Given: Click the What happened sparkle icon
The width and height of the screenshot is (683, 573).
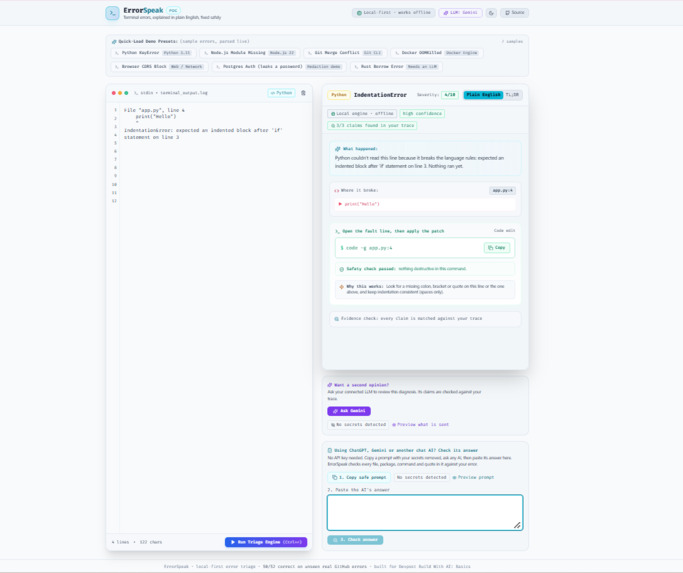Looking at the screenshot, I should coord(337,149).
